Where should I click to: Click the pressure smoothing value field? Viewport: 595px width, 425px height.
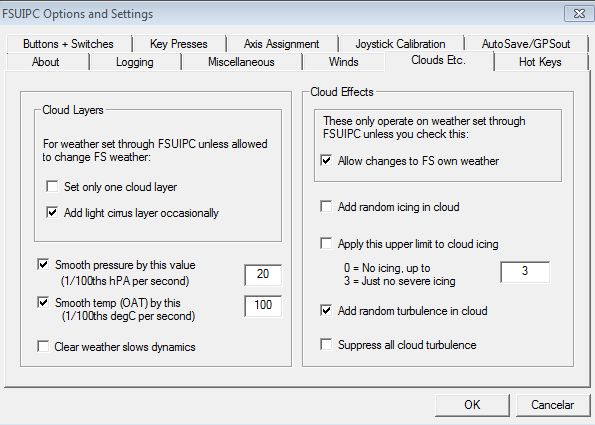click(263, 274)
